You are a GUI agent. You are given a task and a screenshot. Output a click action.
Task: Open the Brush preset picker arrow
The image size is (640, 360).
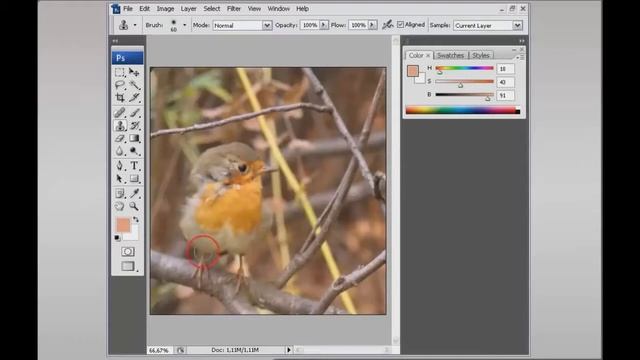[x=184, y=25]
